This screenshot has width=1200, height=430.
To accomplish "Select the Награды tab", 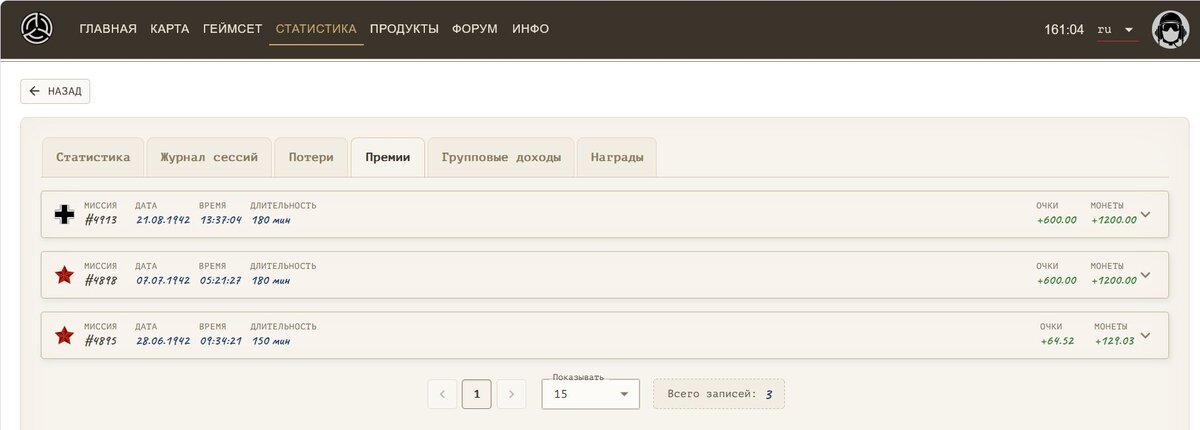I will tap(617, 157).
